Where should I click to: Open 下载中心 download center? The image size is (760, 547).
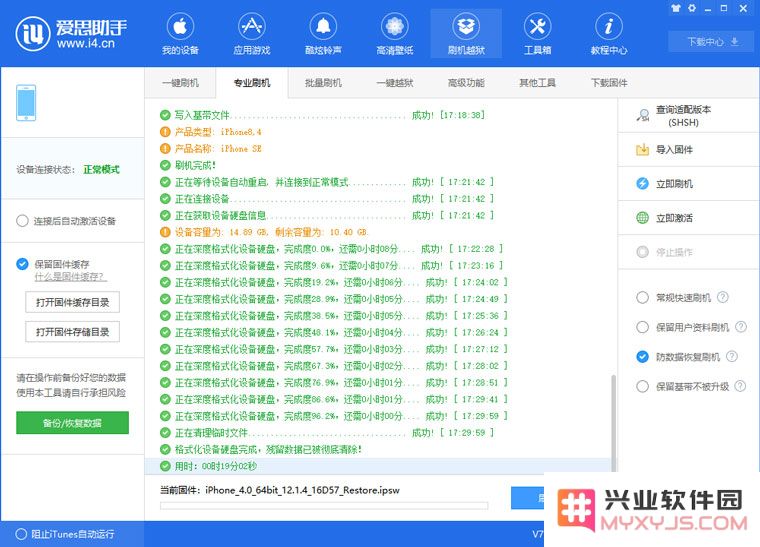(712, 42)
